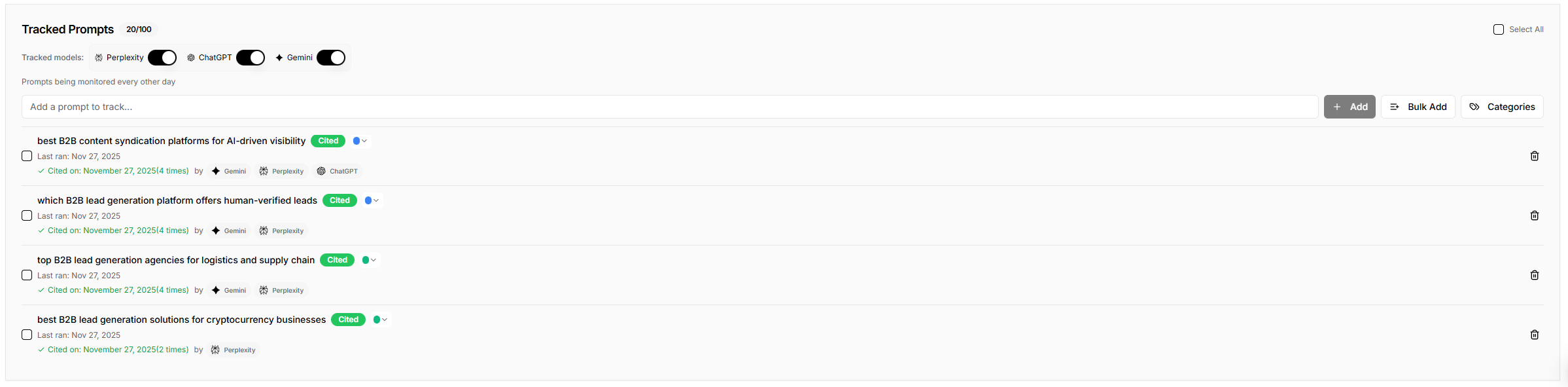Image resolution: width=1568 pixels, height=387 pixels.
Task: Expand category dropdown for human-verified leads prompt
Action: click(376, 200)
